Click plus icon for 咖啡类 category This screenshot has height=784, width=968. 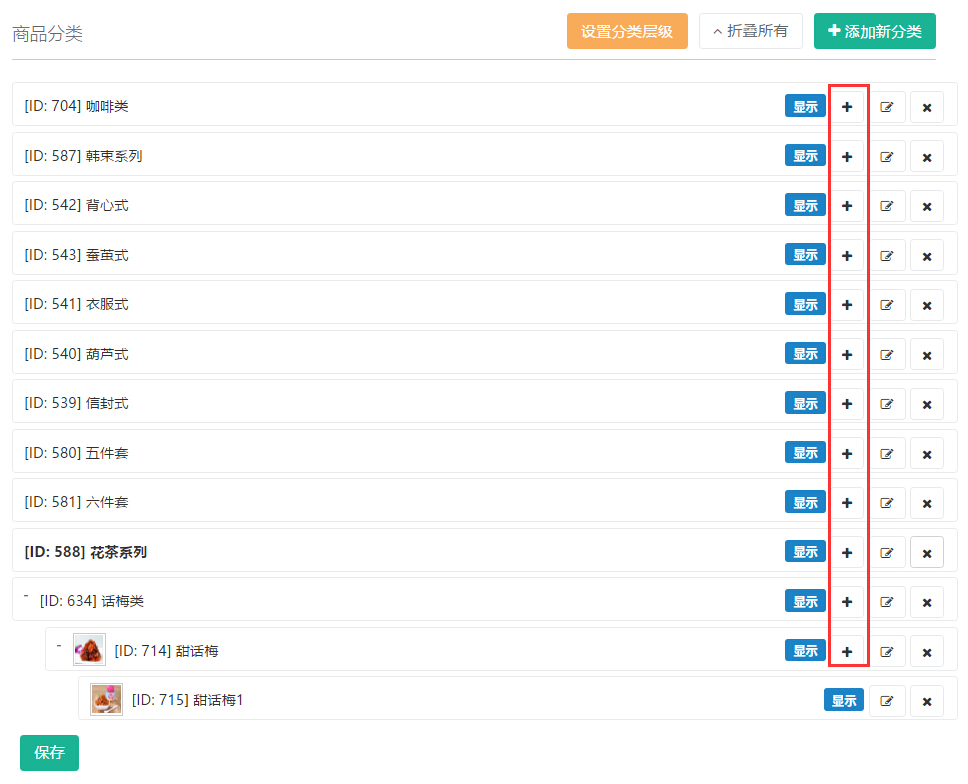pos(847,107)
